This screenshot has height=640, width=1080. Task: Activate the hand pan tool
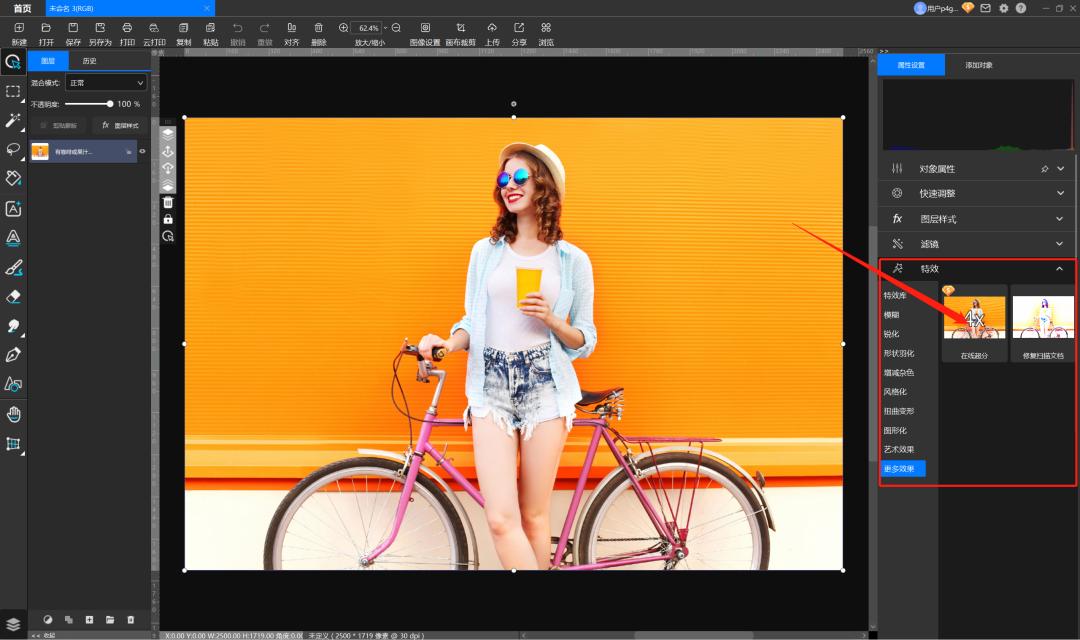(13, 414)
